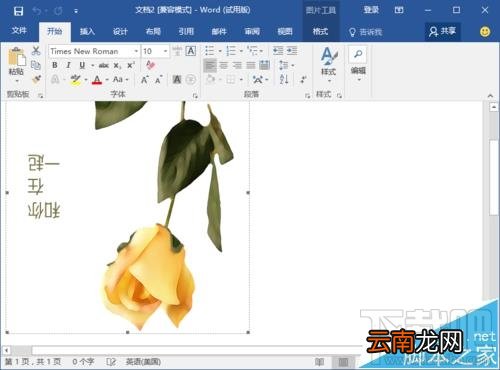Open the Change Case (Aa) dropdown
Screen dimensions: 500x370
[x=120, y=79]
